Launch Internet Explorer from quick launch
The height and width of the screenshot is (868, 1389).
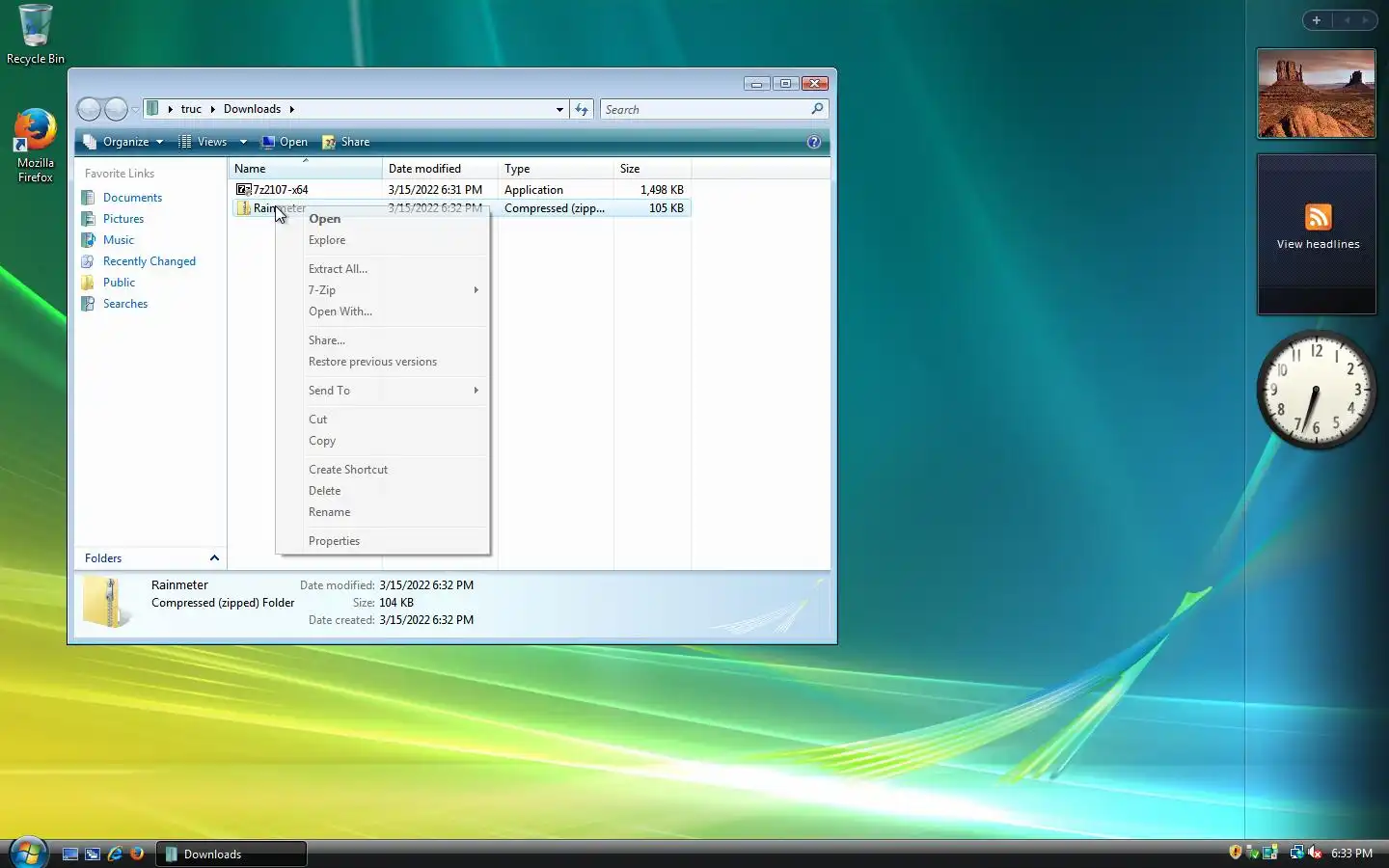(x=115, y=854)
